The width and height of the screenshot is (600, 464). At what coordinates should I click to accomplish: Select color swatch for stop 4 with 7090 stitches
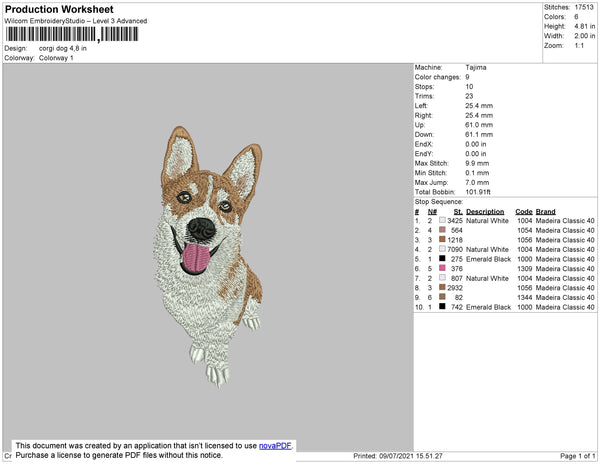(x=442, y=249)
